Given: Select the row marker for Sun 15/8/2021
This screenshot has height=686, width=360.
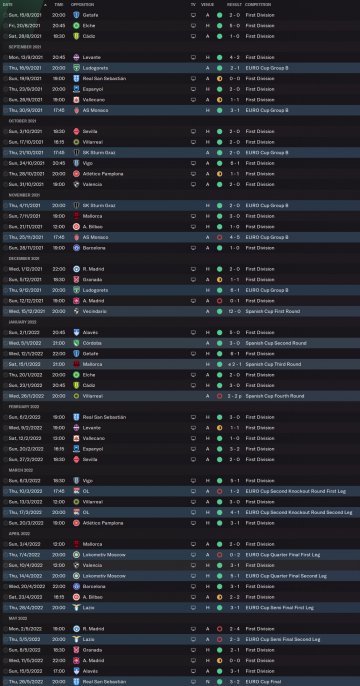Looking at the screenshot, I should click(5, 15).
